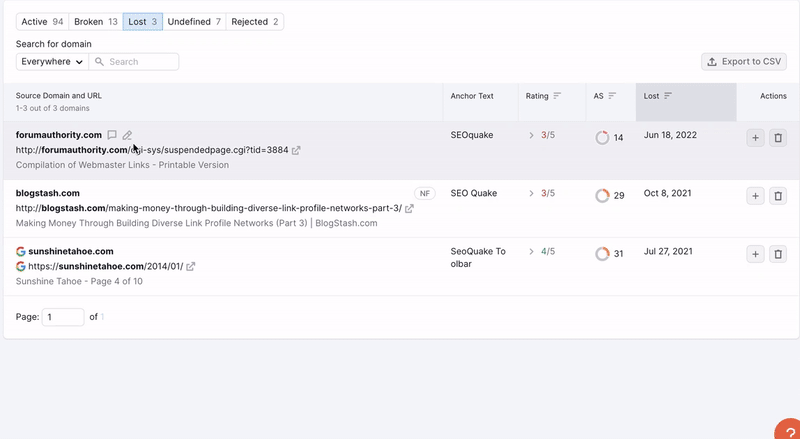Click Google icon beside https://sunshinetahoe.com URL

20,266
